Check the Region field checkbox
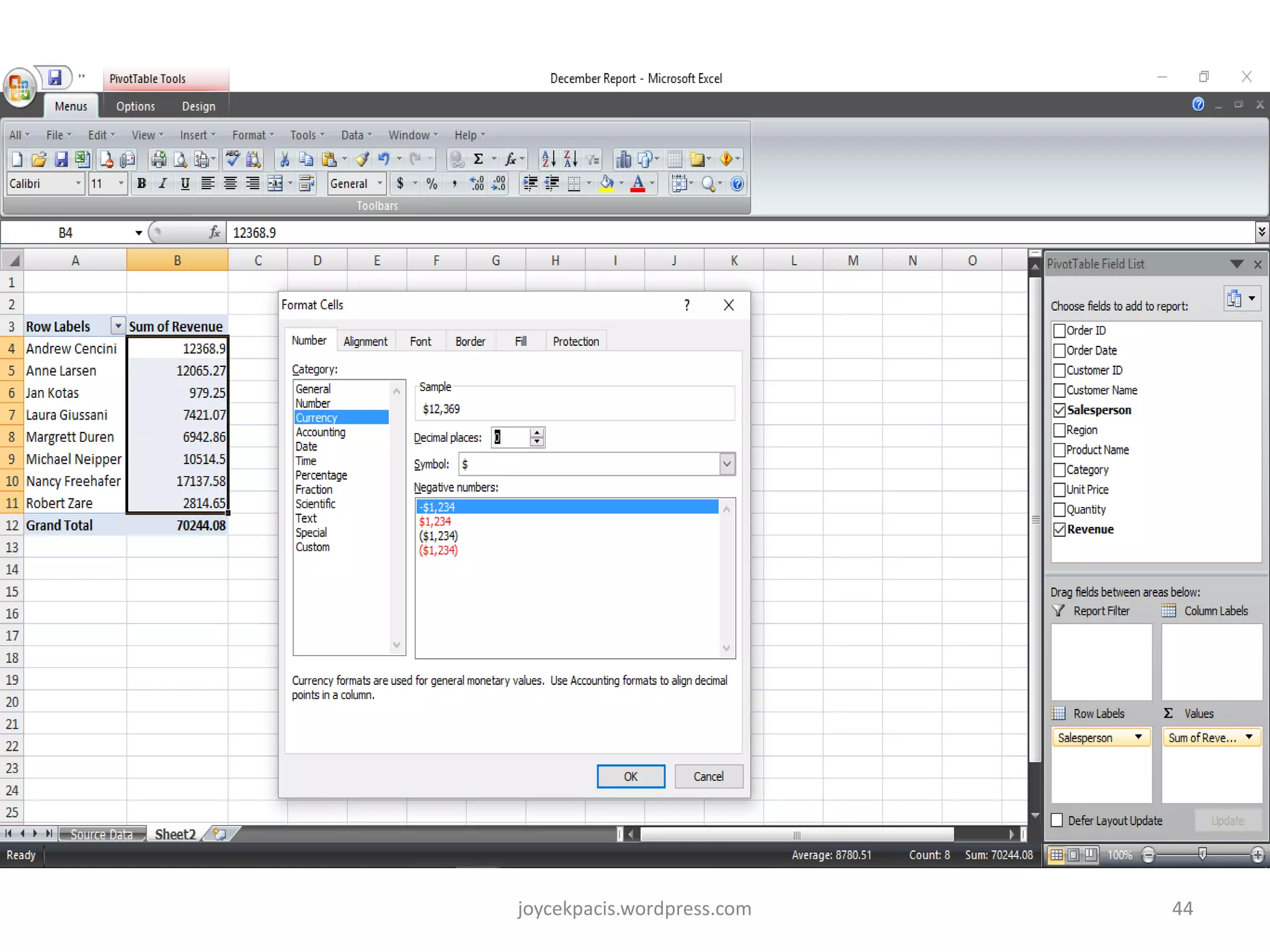This screenshot has width=1270, height=952. coord(1059,430)
